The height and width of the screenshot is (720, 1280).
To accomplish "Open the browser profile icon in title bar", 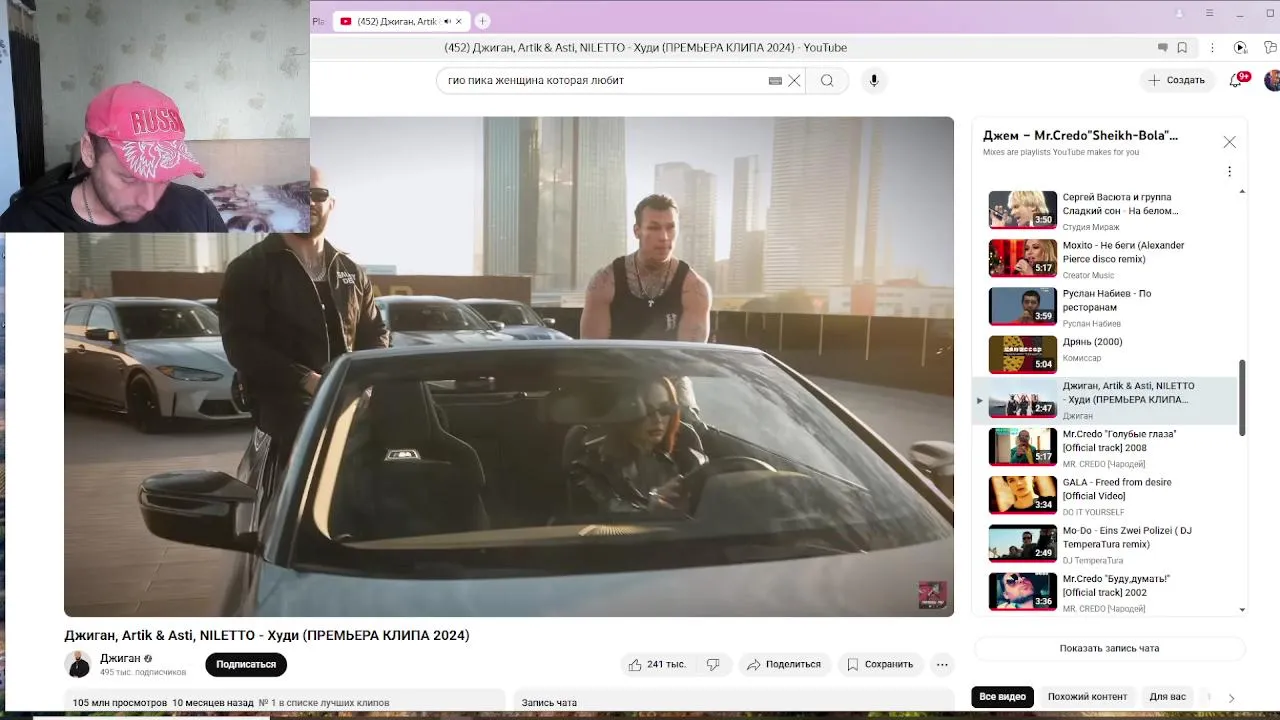I will click(1180, 13).
